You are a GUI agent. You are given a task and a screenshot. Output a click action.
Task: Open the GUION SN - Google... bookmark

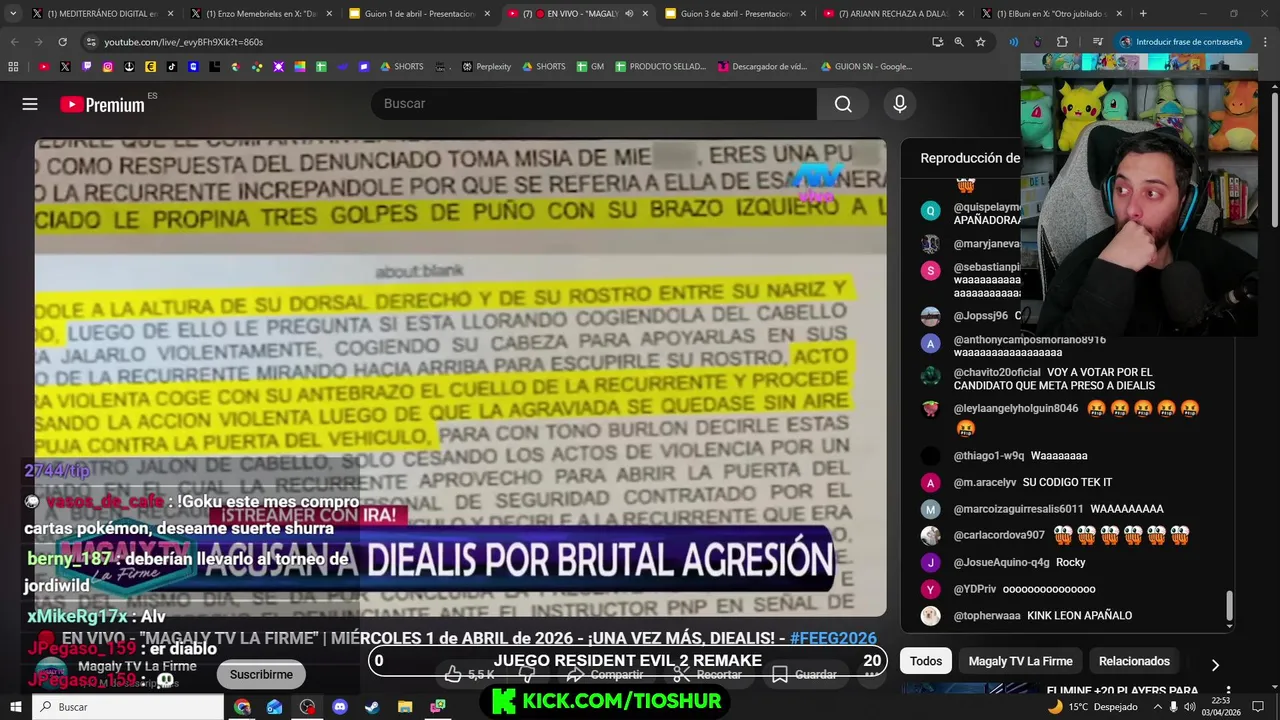[x=866, y=67]
